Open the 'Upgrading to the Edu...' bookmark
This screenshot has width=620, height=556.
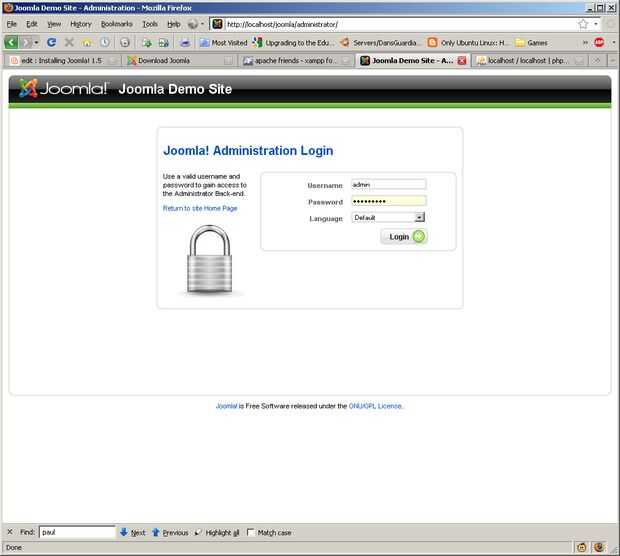pos(294,42)
